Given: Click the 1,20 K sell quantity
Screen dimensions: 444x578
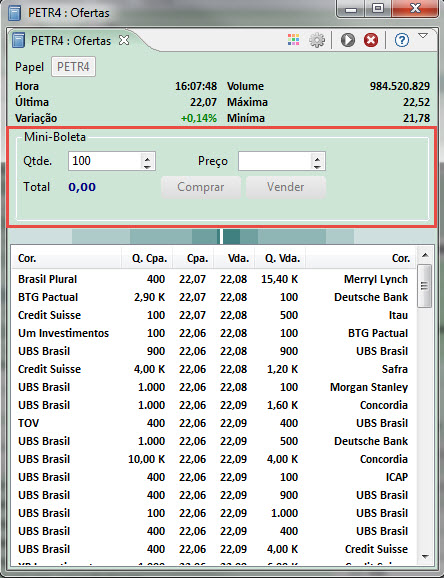Looking at the screenshot, I should [x=282, y=369].
